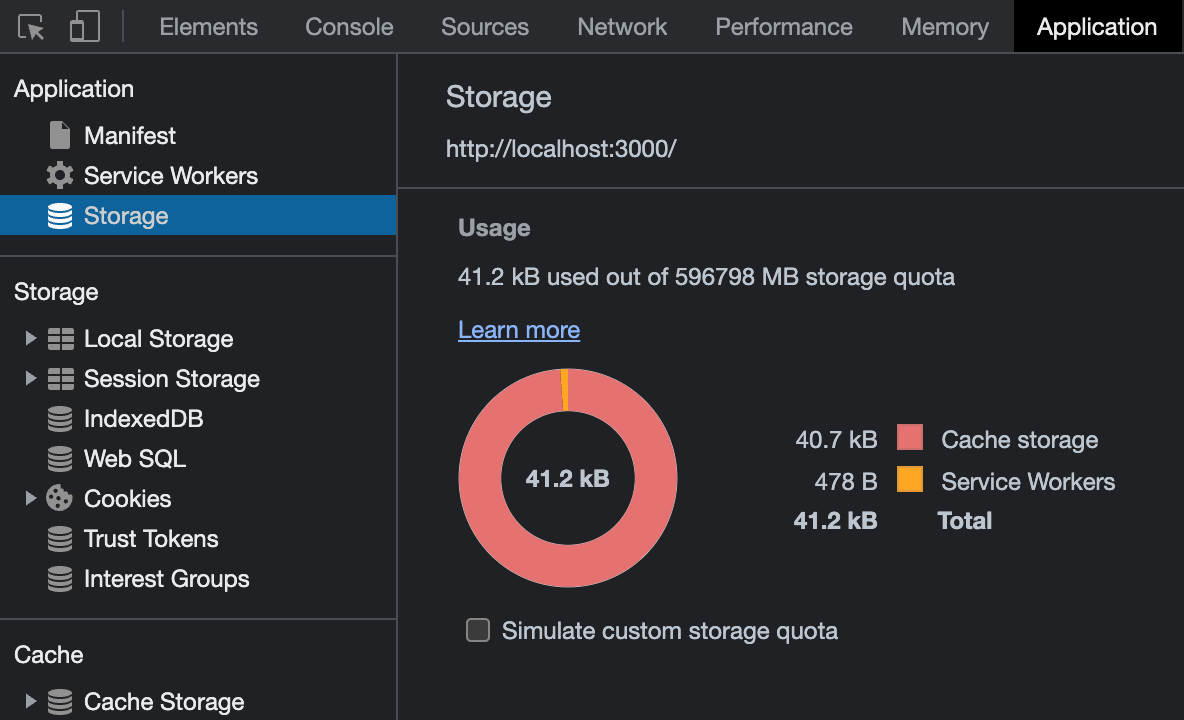The width and height of the screenshot is (1184, 720).
Task: Open the Memory panel
Action: 944,27
